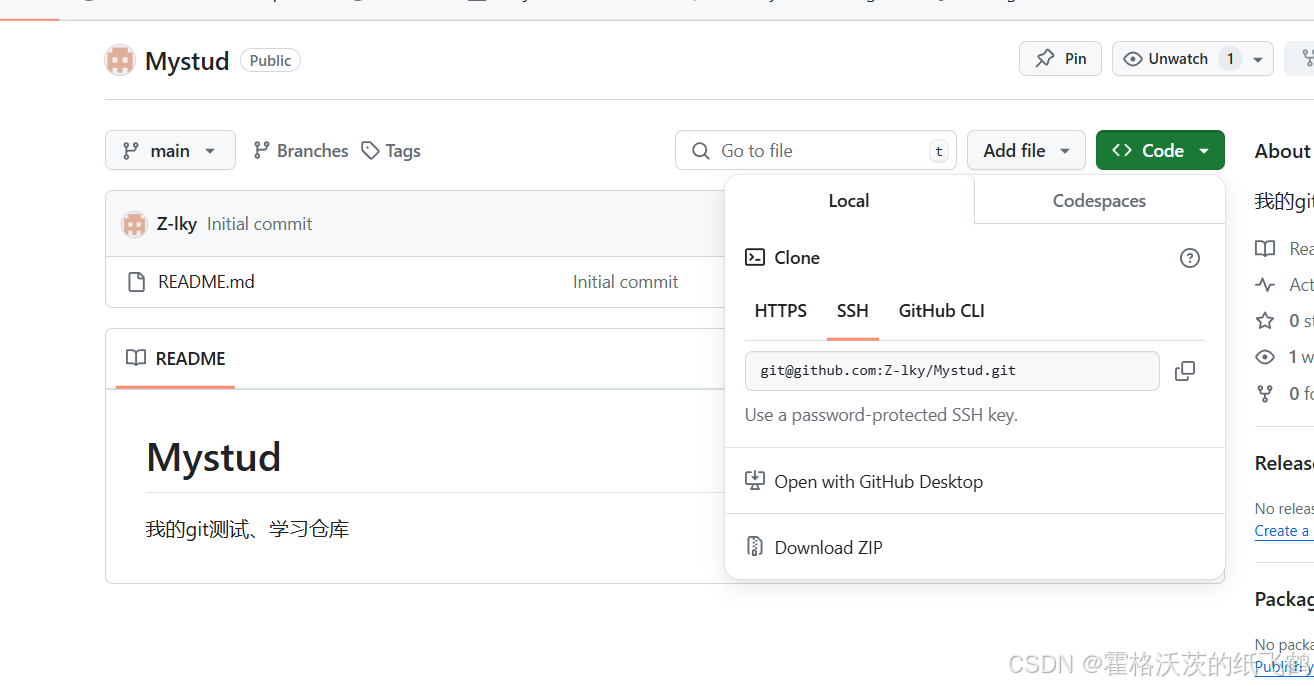Click the star icon in About sidebar
1314x686 pixels.
click(x=1265, y=321)
